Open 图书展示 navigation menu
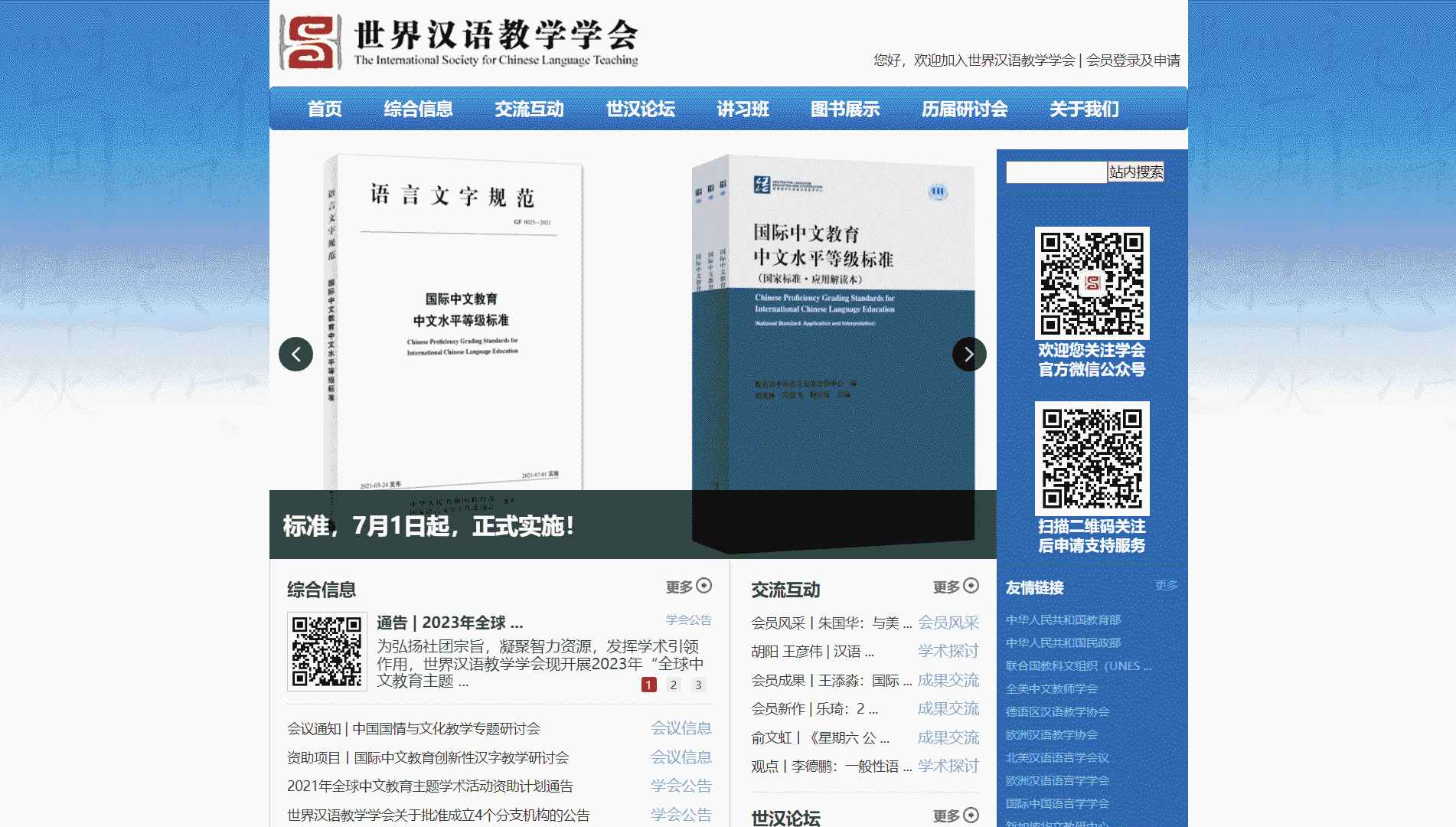Screen dimensions: 1456x827 coord(845,110)
